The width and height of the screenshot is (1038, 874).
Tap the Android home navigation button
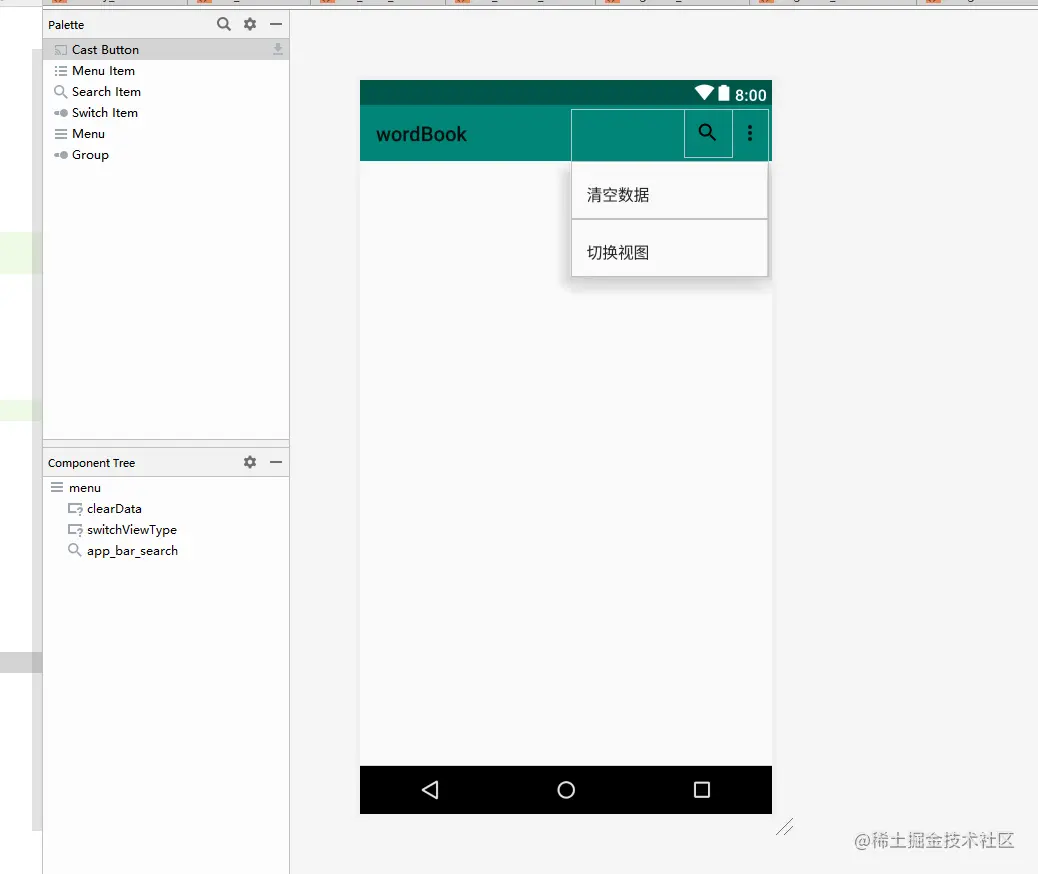point(566,790)
